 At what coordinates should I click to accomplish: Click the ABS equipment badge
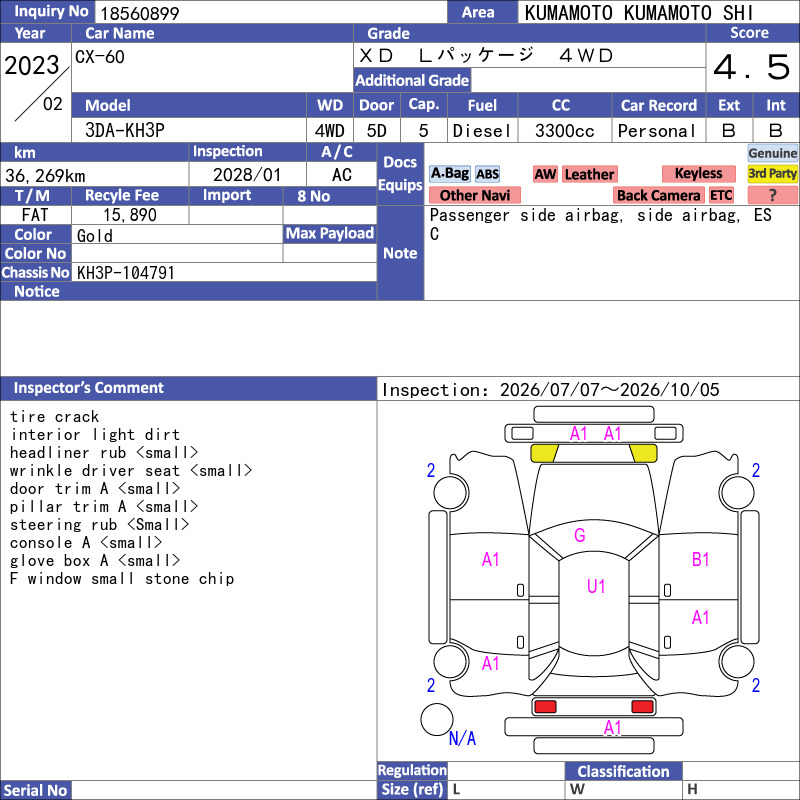point(487,174)
